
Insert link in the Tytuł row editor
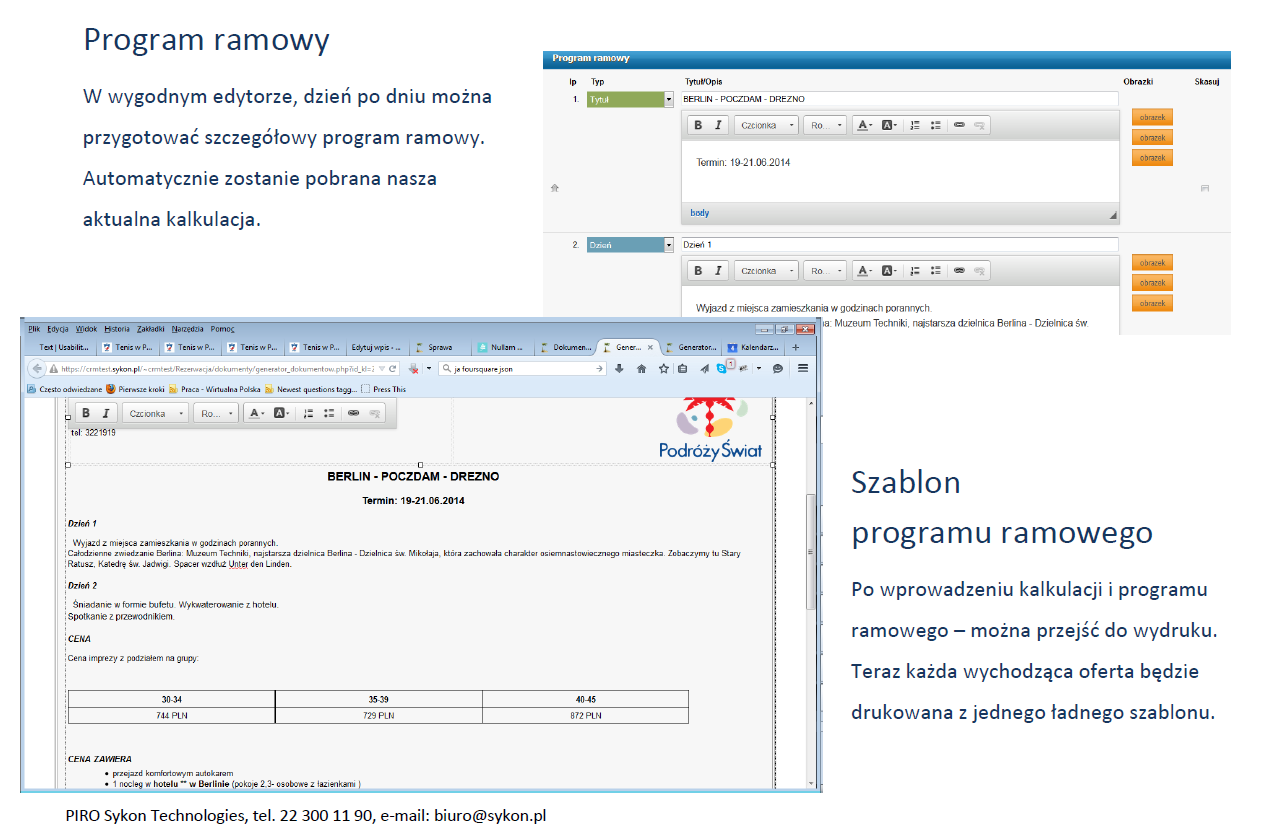(x=959, y=125)
